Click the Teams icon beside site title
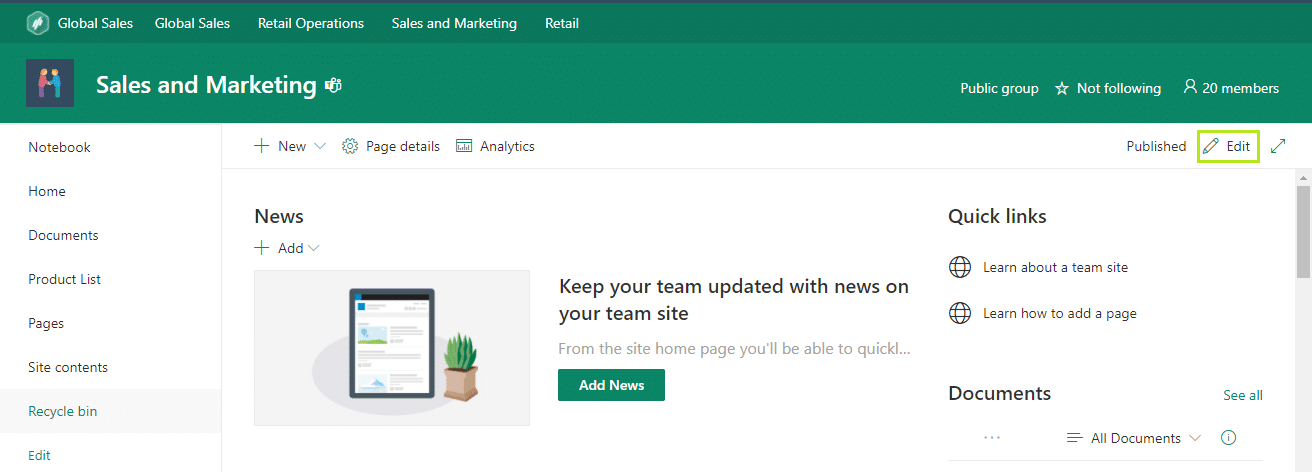The height and width of the screenshot is (472, 1312). (333, 86)
